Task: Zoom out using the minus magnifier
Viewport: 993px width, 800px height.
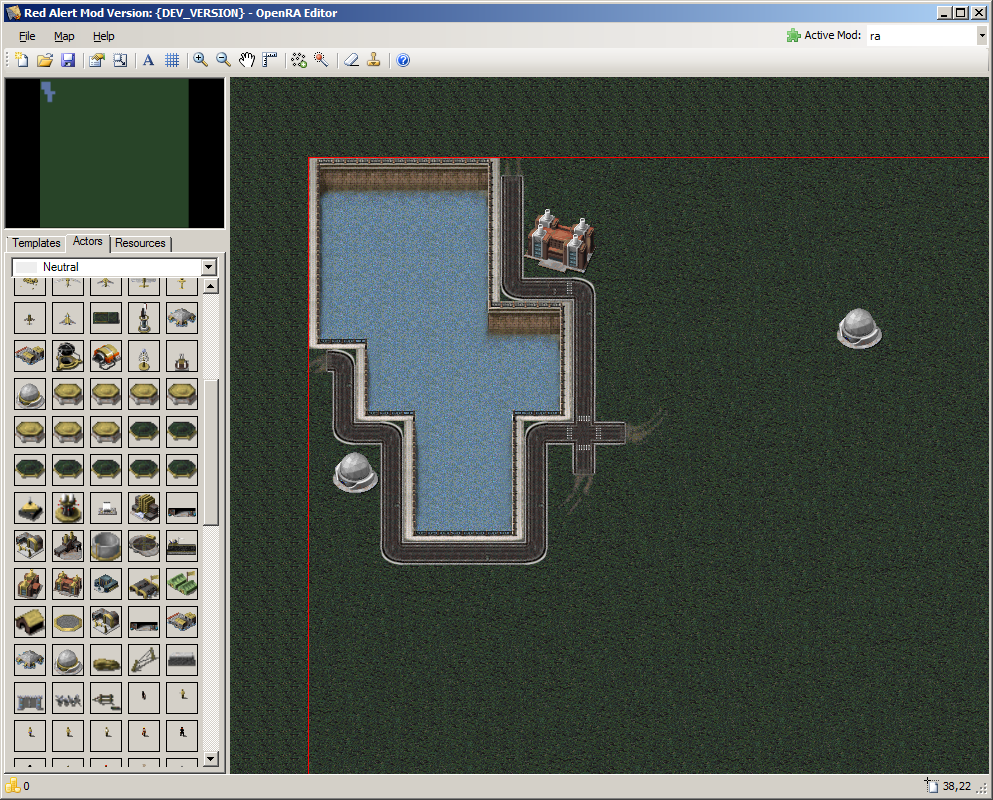Action: point(223,60)
